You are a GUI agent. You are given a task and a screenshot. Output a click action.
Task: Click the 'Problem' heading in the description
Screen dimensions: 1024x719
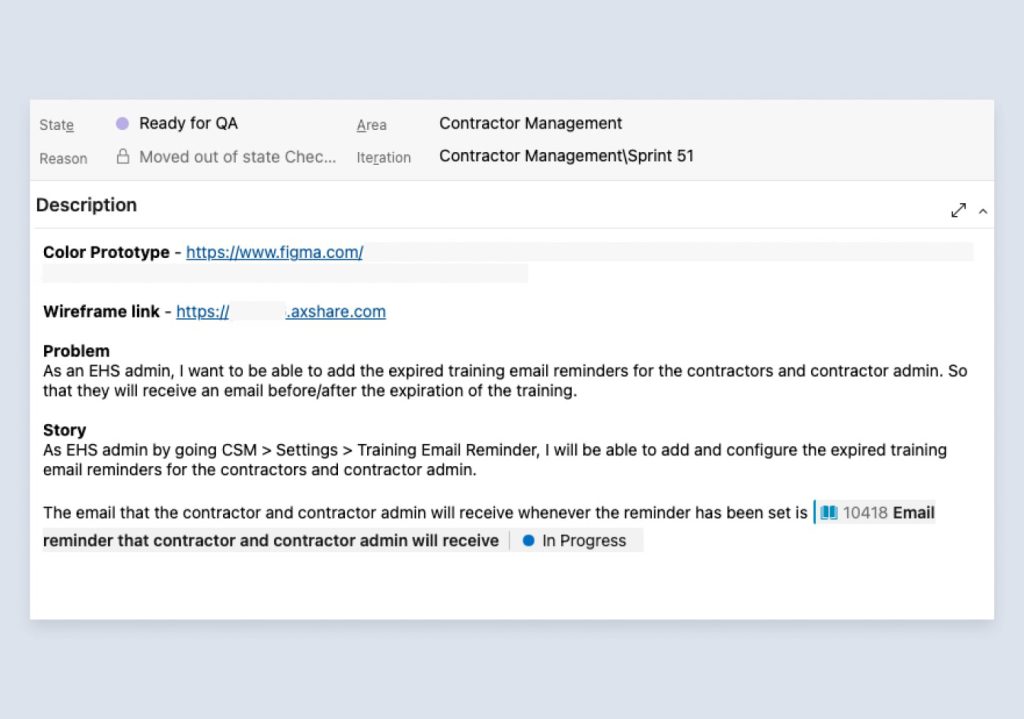coord(76,351)
